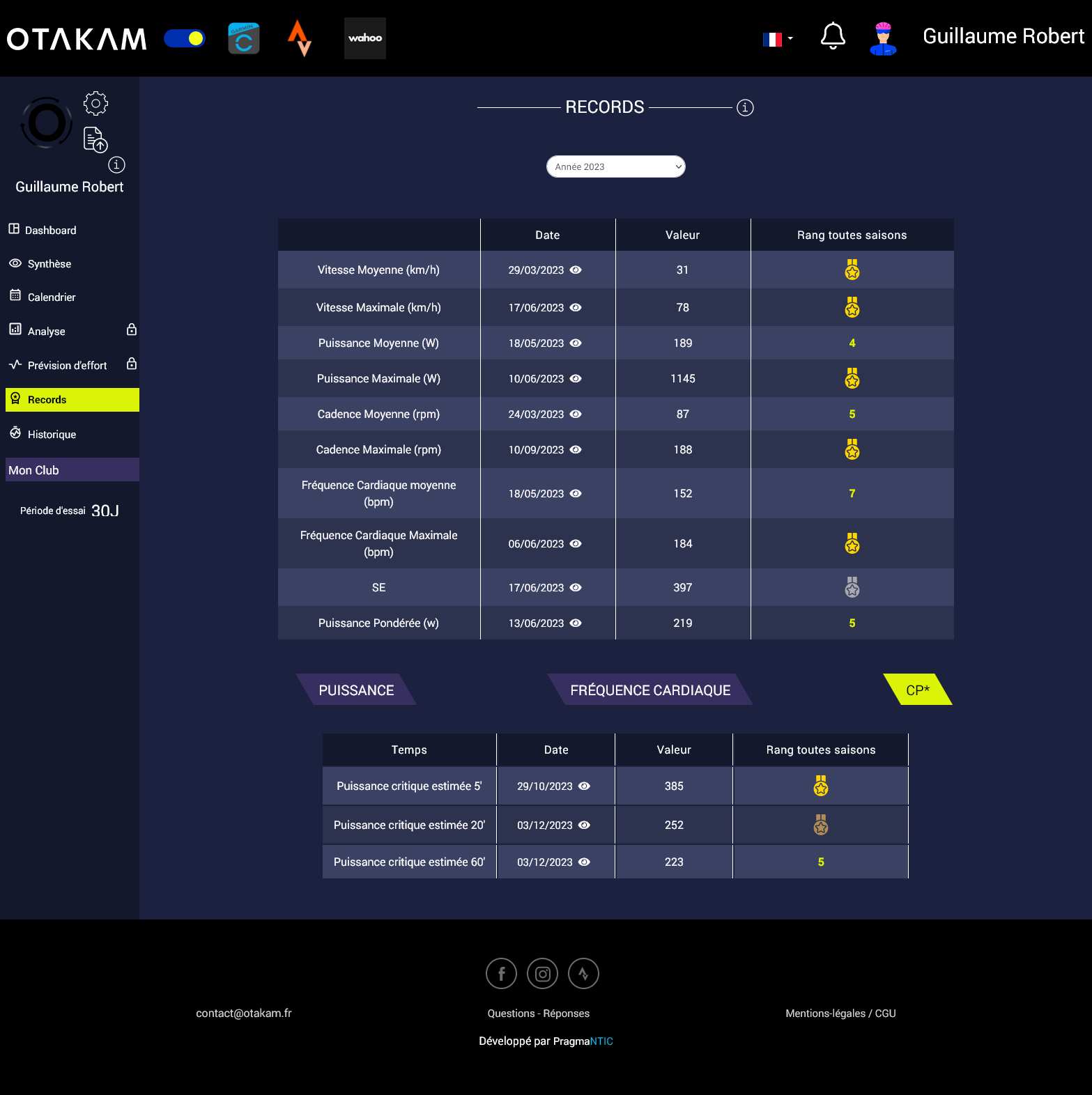Viewport: 1092px width, 1095px height.
Task: Click Période d'essai 30J label
Action: click(x=70, y=511)
